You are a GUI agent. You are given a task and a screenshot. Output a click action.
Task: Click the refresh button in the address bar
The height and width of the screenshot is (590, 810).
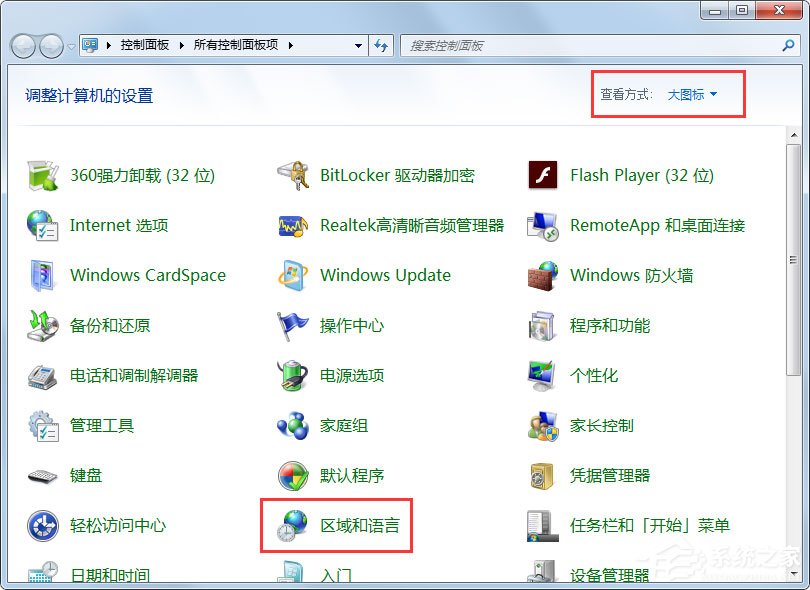point(381,45)
